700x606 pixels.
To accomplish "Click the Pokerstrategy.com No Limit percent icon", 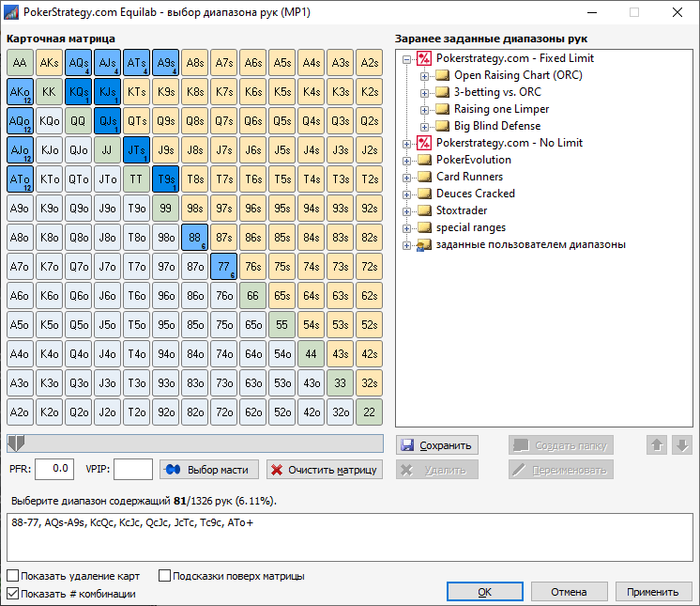I will (424, 143).
